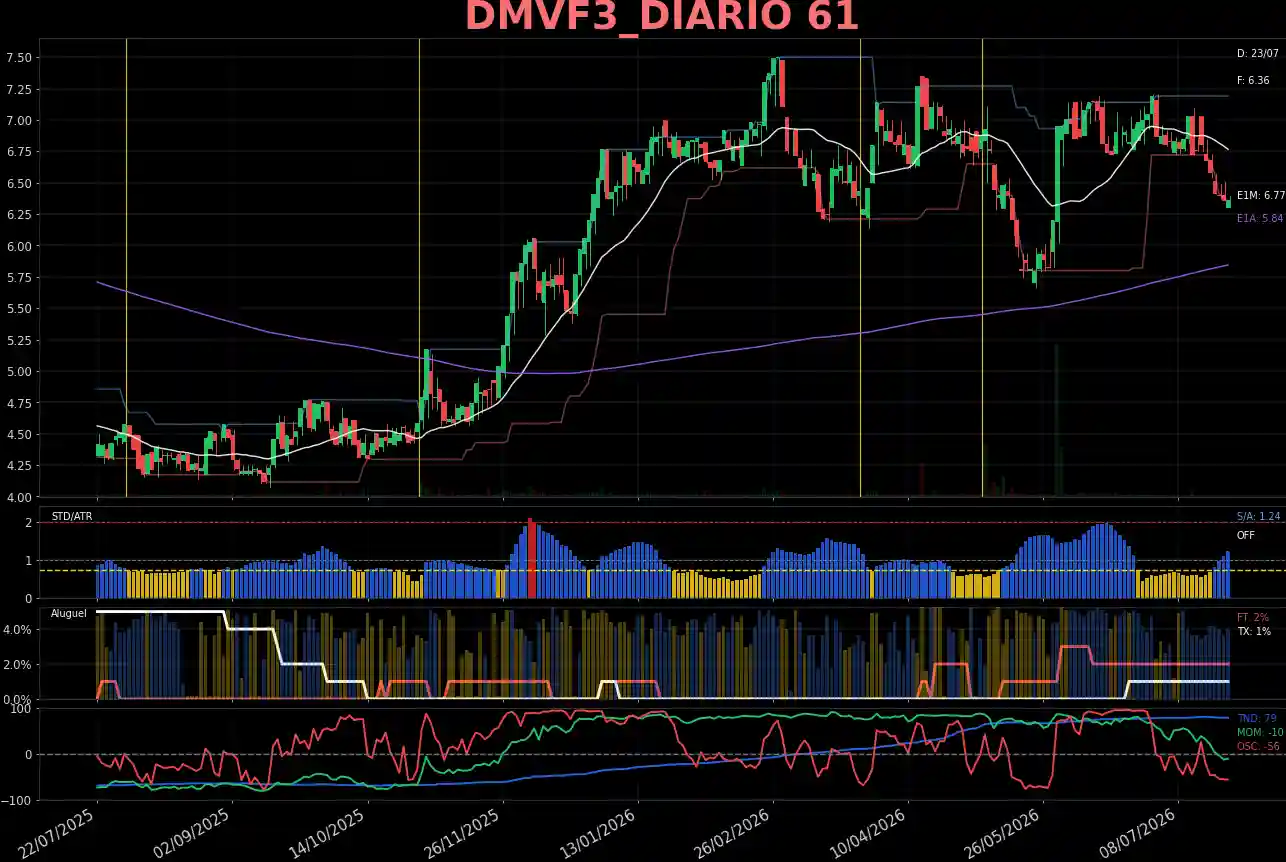Screen dimensions: 1286x862
Task: Click the 6.75 price axis label
Action: coord(20,152)
